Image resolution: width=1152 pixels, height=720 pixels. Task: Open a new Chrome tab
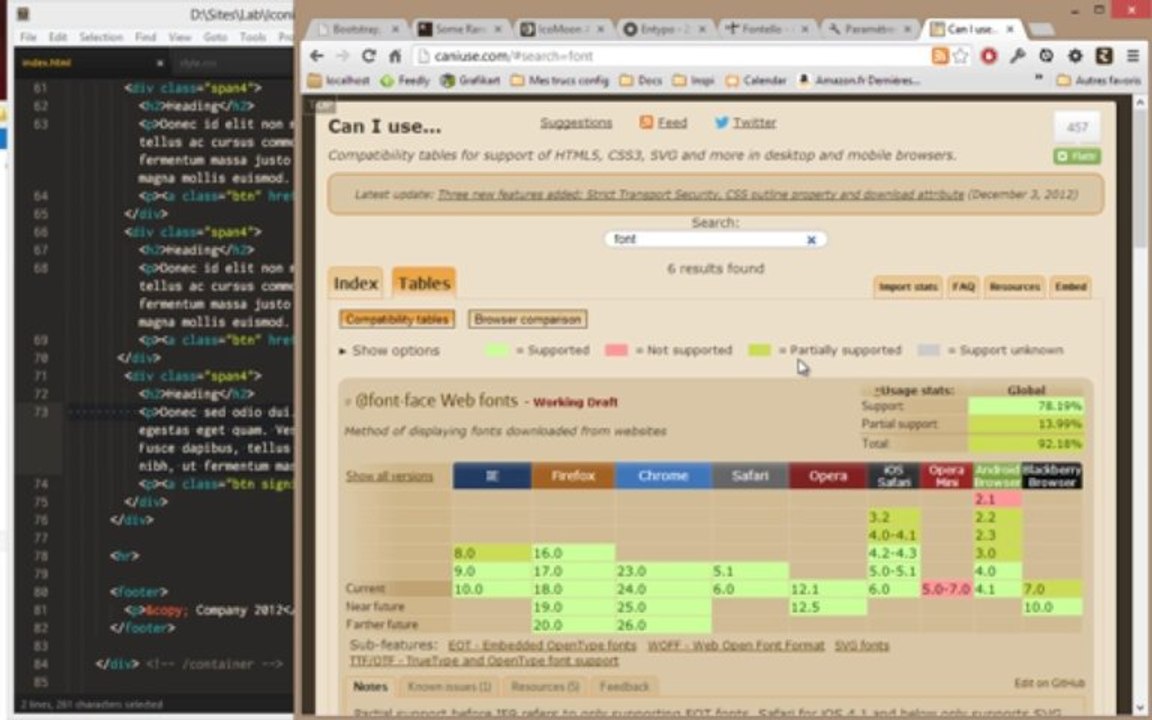click(x=1041, y=29)
